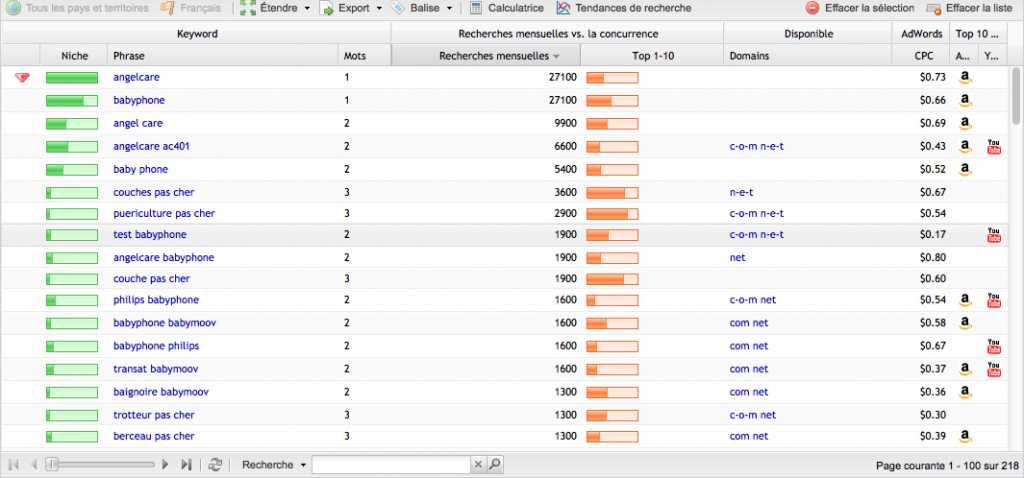Click YouTube icon in transat babymoov row

coord(994,370)
